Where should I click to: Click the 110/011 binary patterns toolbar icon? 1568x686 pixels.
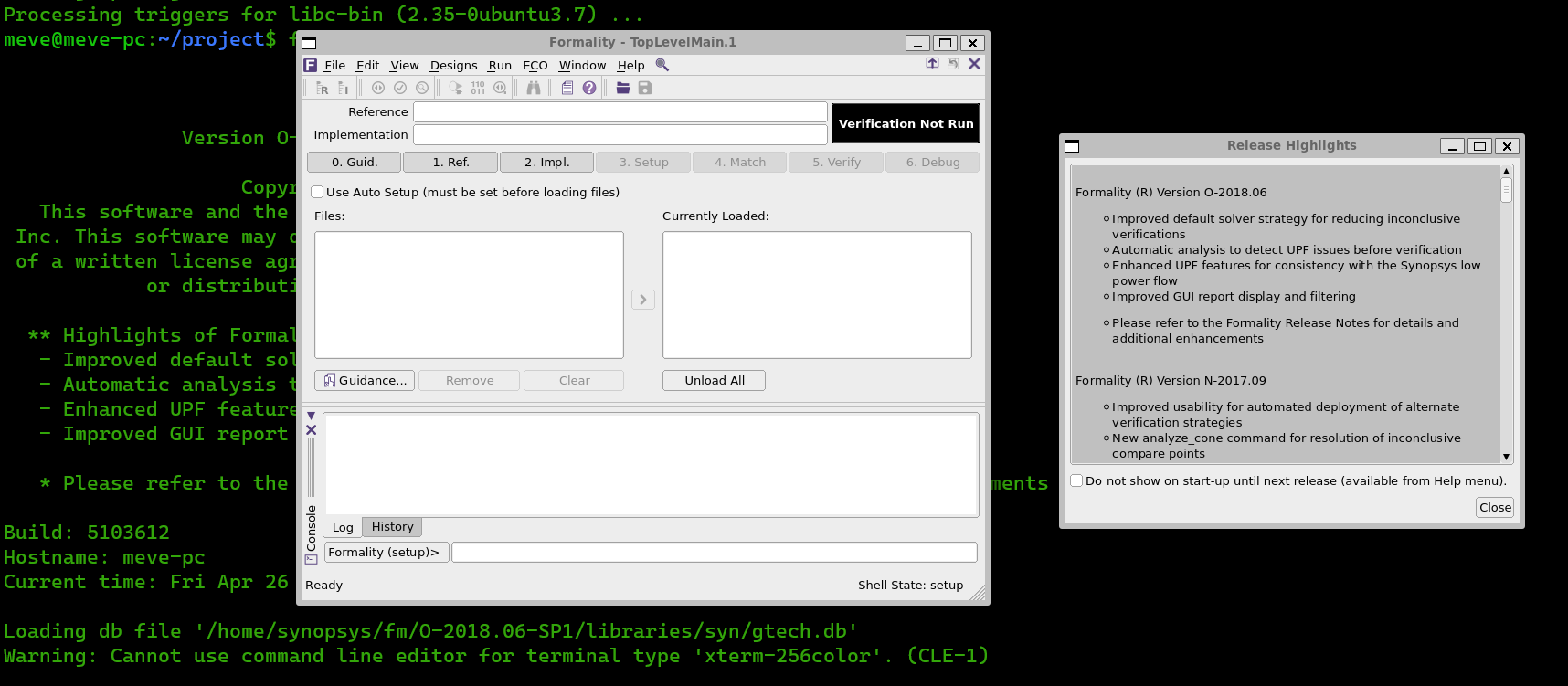click(478, 88)
